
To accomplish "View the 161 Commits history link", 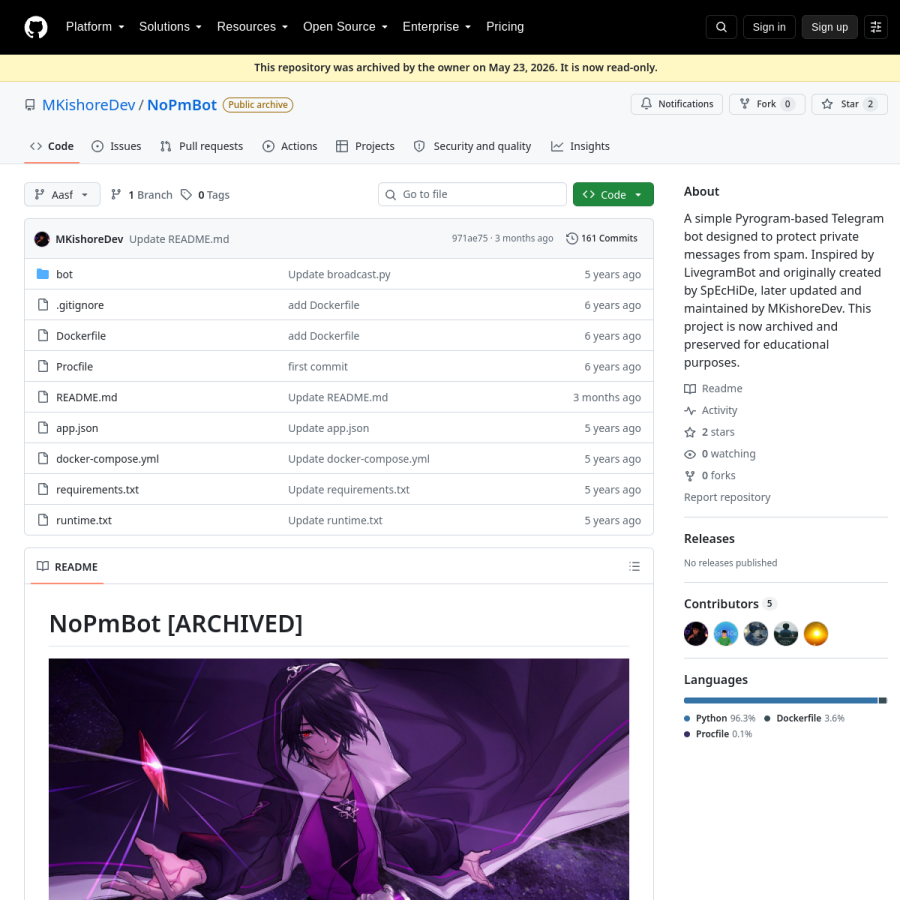I will click(x=602, y=238).
